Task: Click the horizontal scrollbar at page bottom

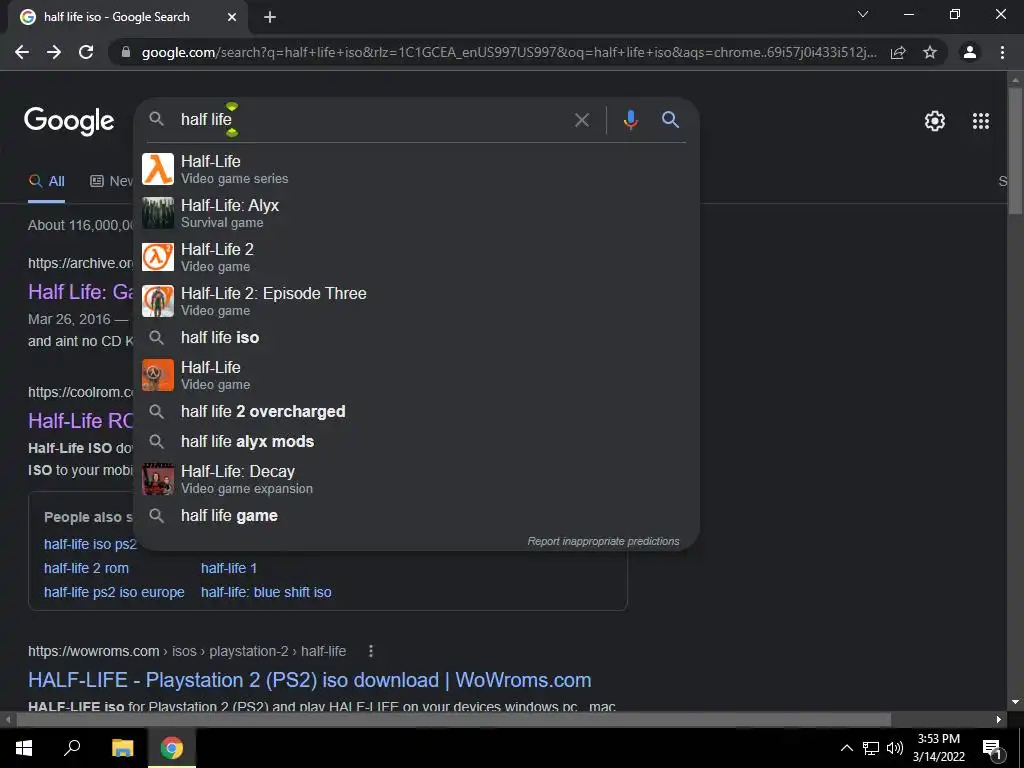Action: pos(453,720)
